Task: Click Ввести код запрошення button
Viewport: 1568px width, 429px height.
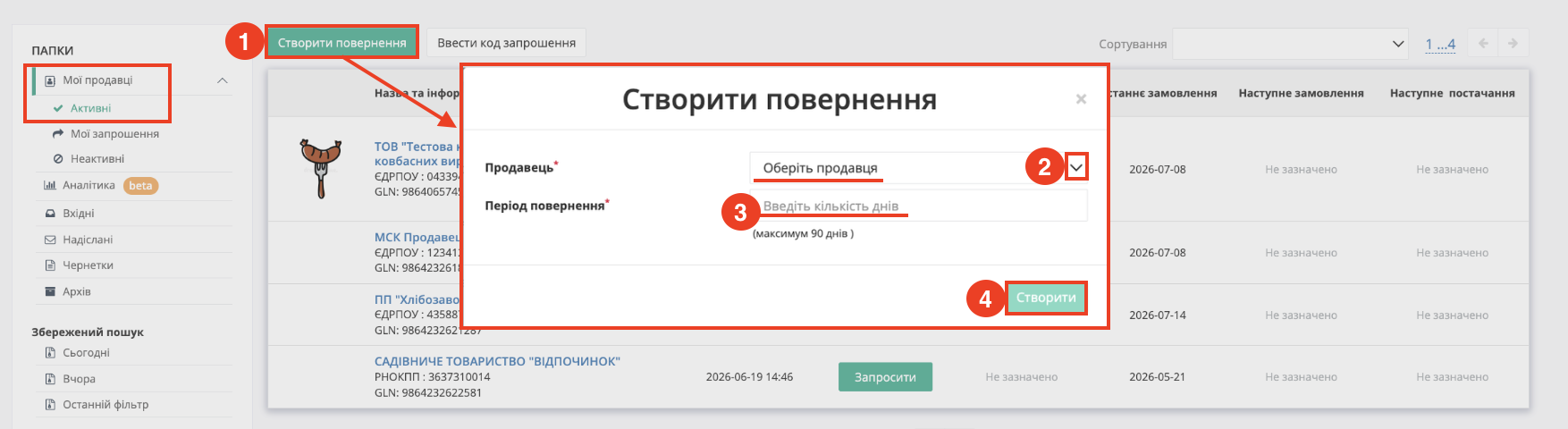Action: click(506, 42)
